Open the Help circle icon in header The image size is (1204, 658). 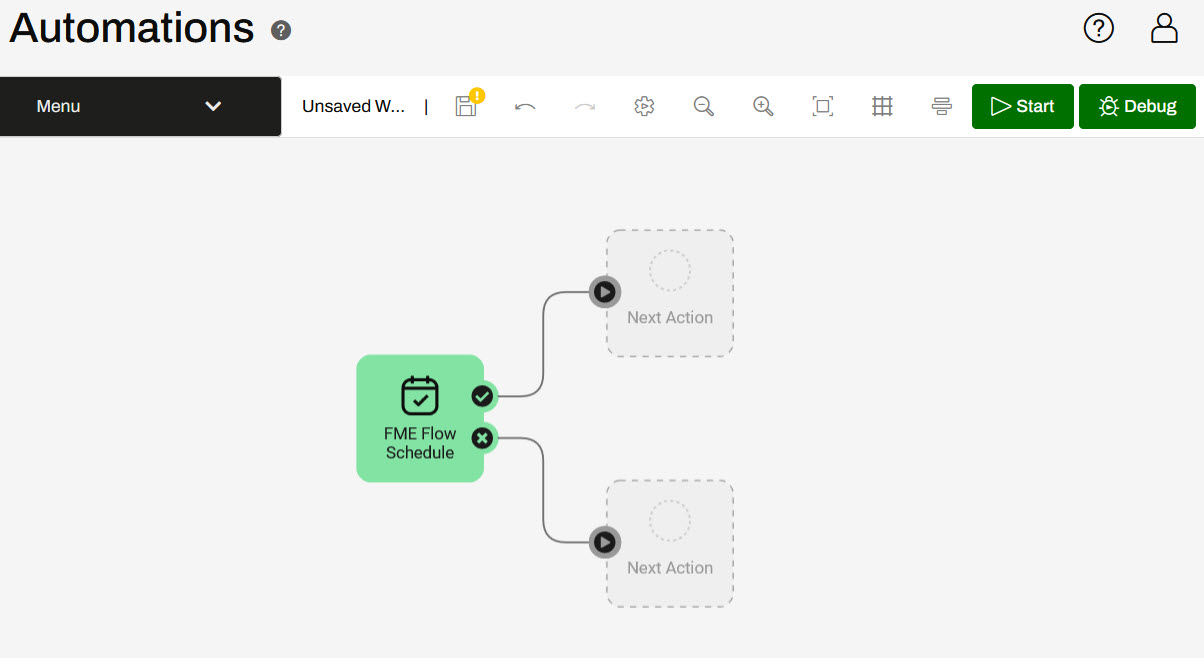point(1099,28)
